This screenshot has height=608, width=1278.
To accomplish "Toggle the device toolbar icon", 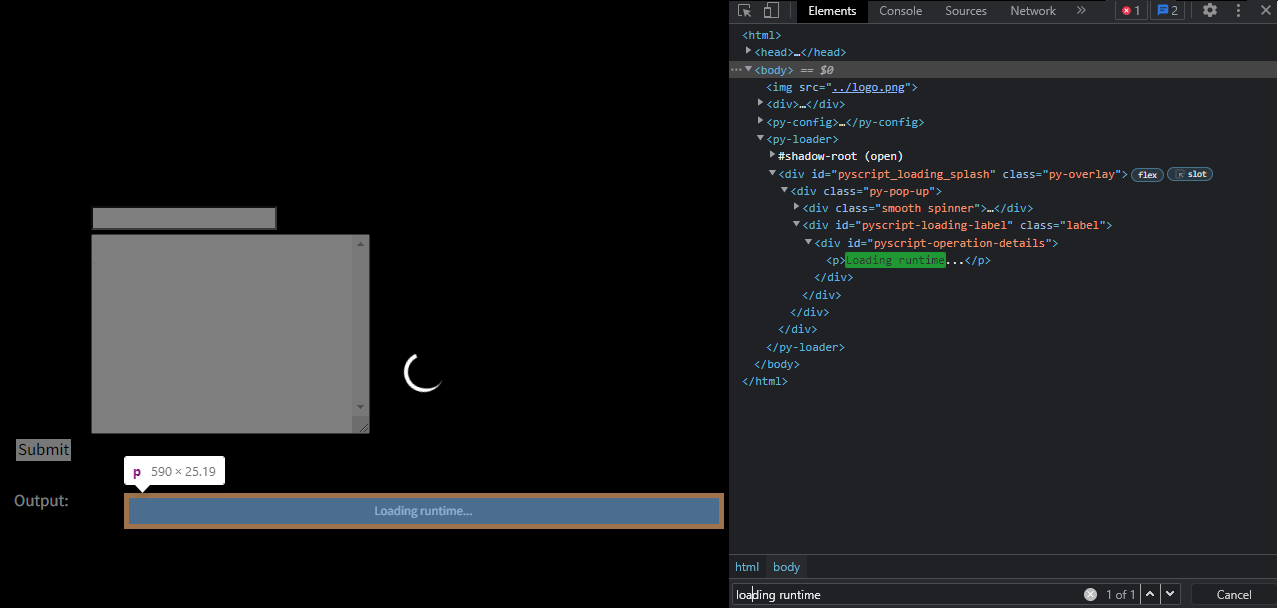I will point(771,11).
